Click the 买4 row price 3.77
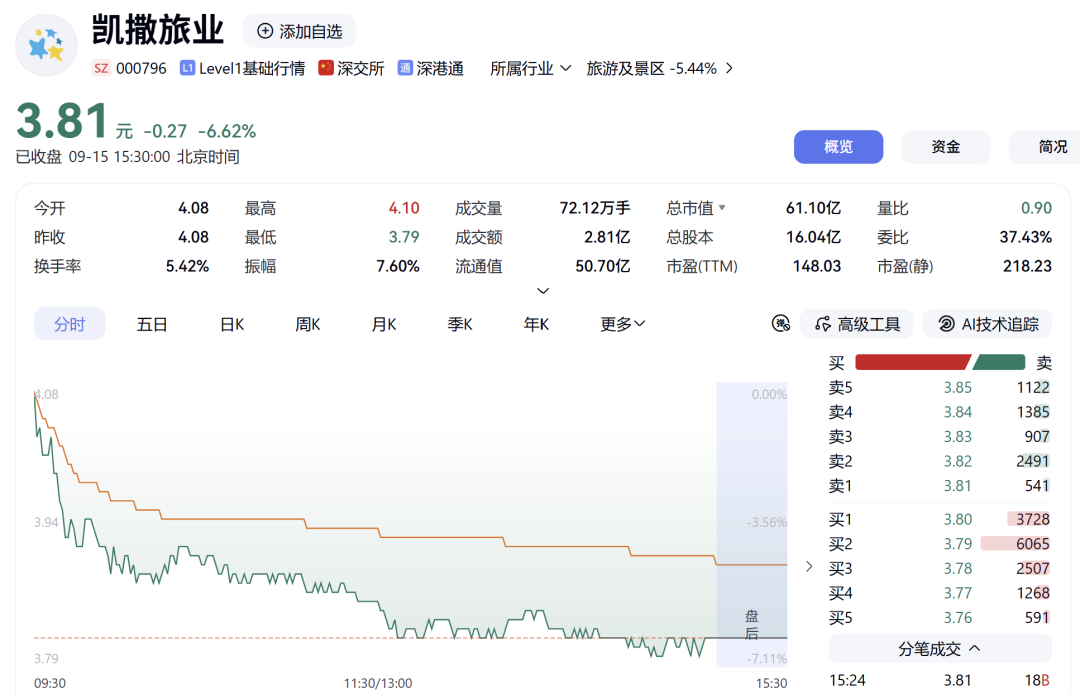 click(957, 593)
